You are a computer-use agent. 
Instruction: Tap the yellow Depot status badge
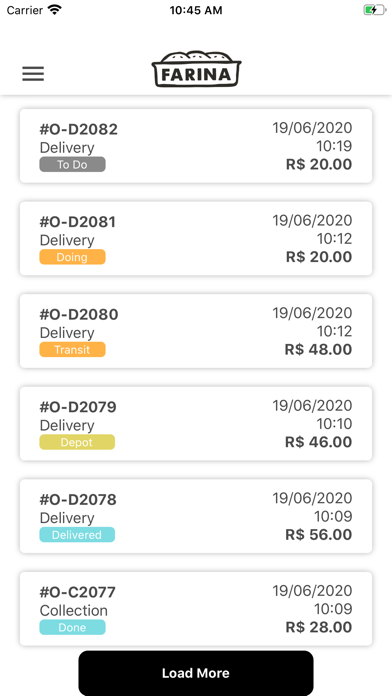[x=77, y=443]
